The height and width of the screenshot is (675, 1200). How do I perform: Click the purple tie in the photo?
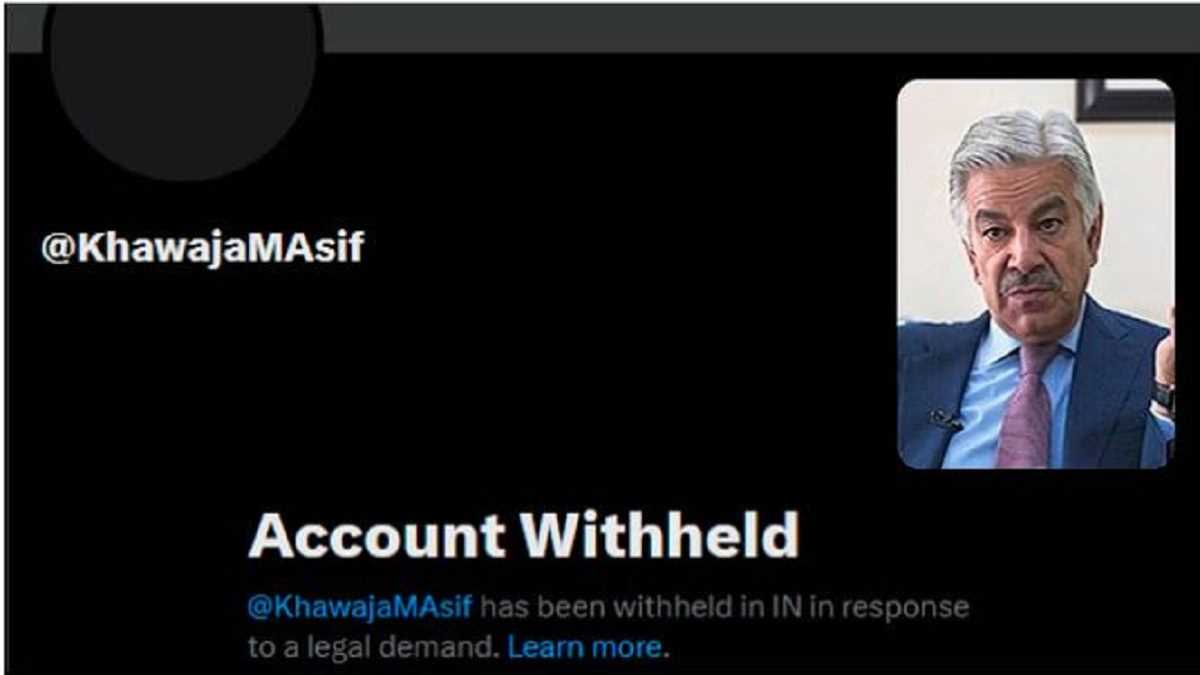coord(1029,405)
